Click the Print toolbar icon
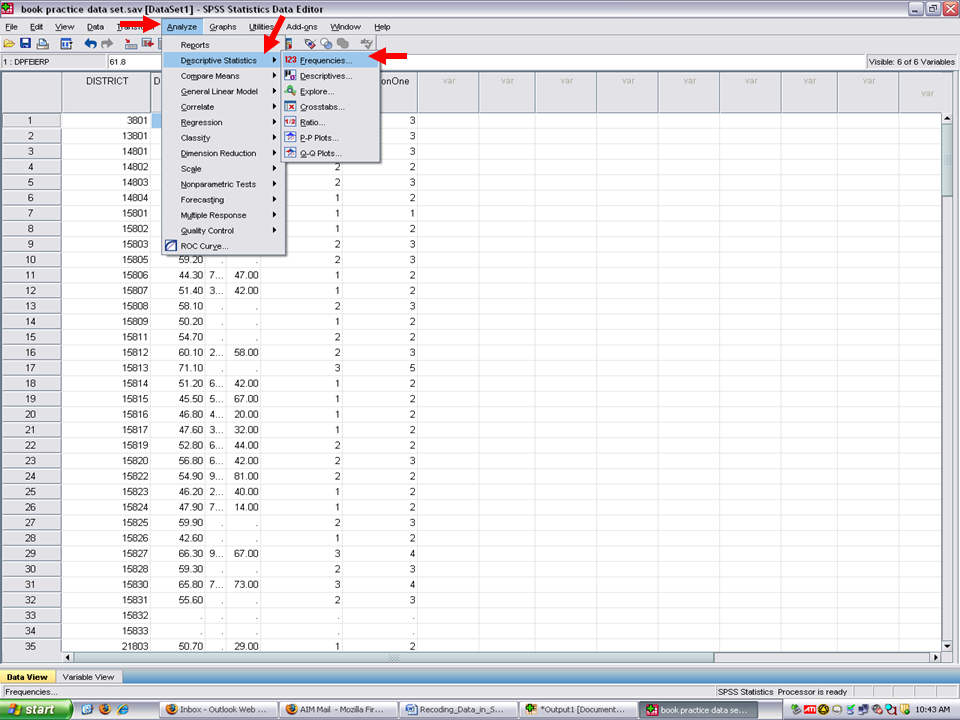 pyautogui.click(x=42, y=44)
